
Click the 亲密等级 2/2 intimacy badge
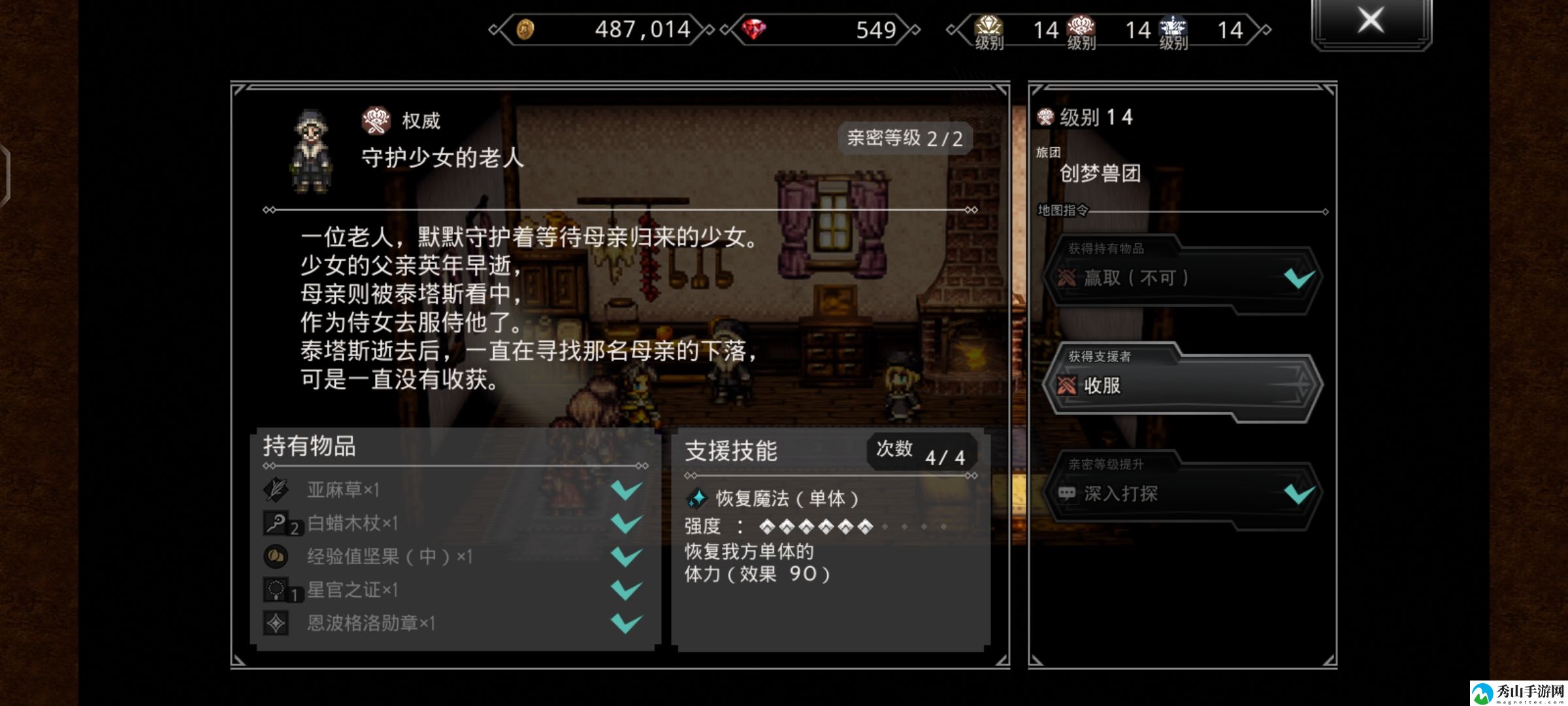click(905, 139)
